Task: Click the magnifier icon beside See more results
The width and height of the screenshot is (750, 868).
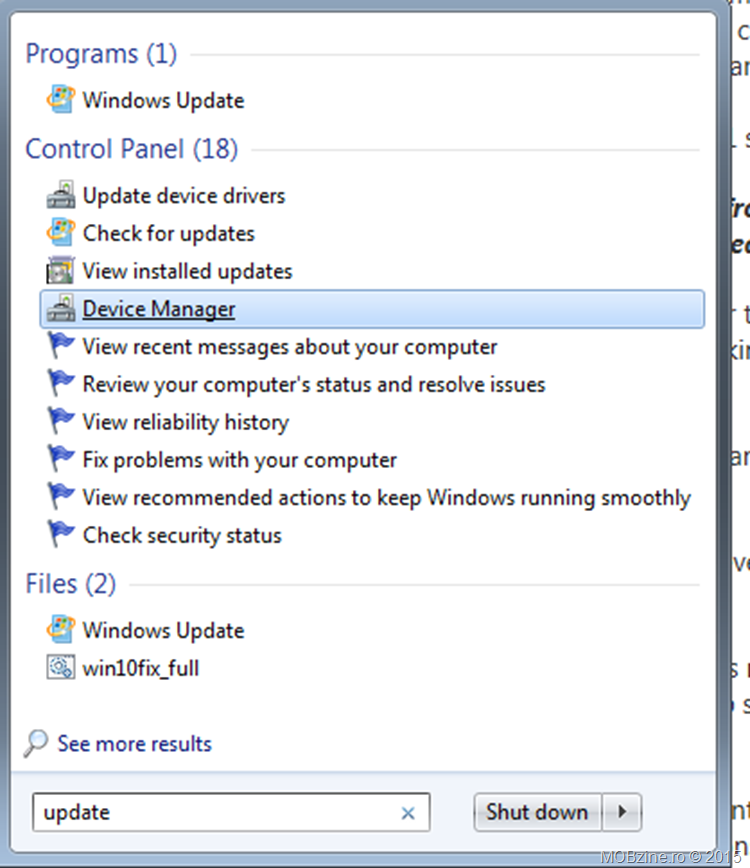Action: point(37,743)
